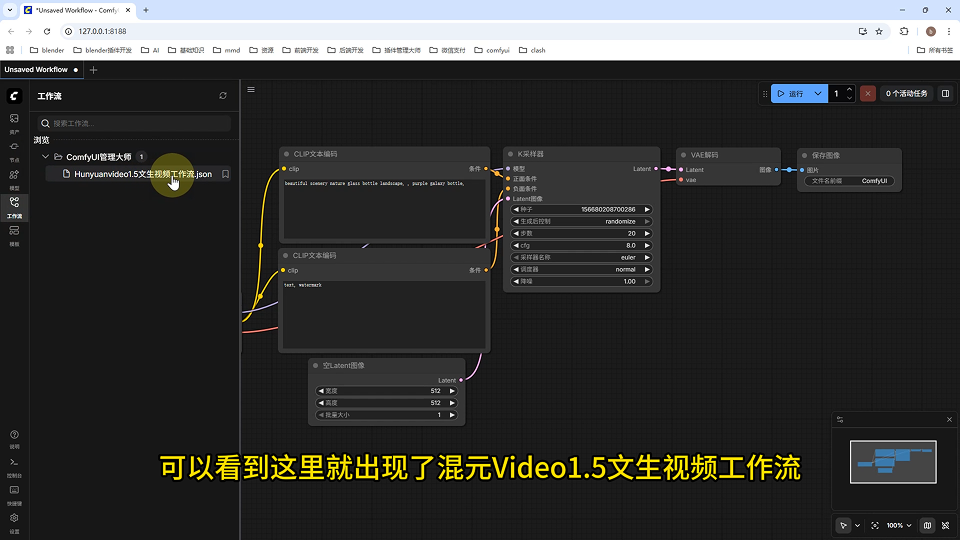Open the Chrome tab search dropdown
Viewport: 960px width, 540px height.
tap(10, 10)
